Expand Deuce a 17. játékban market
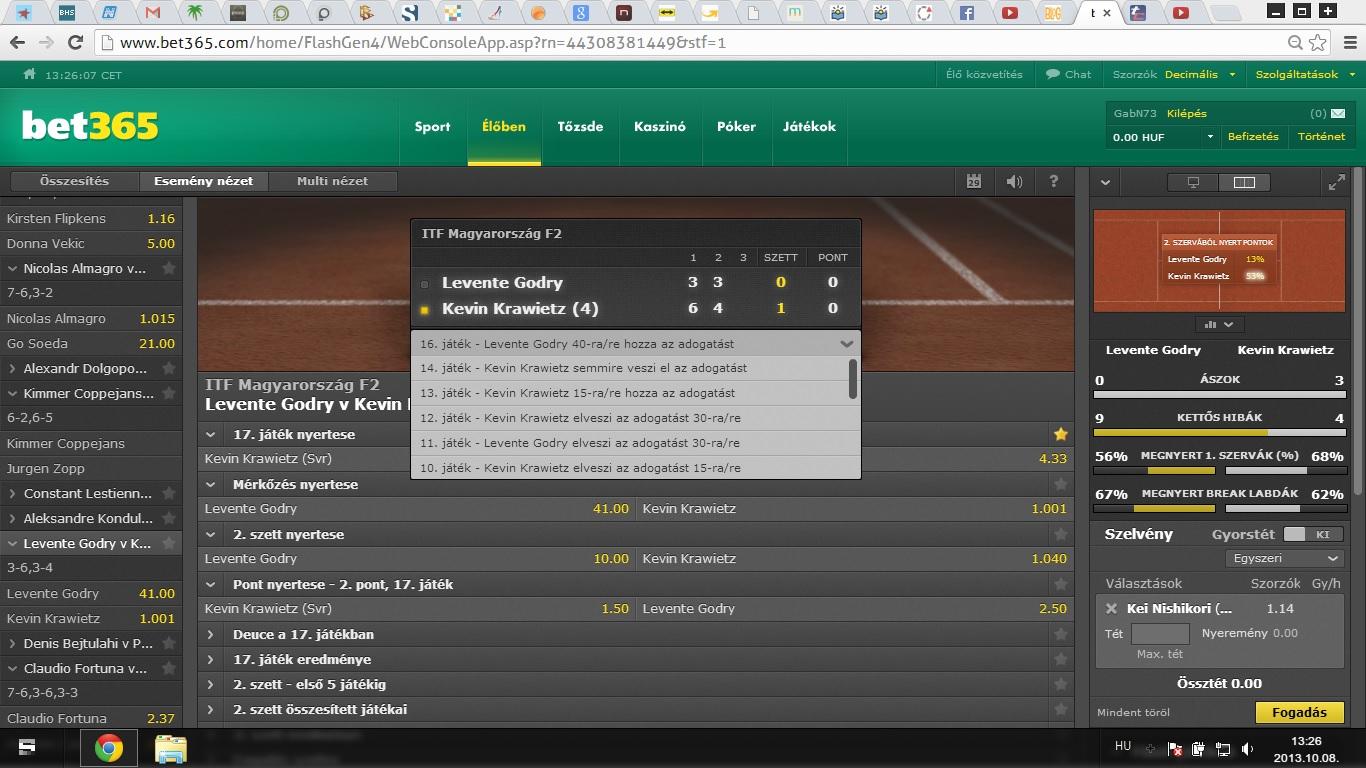Screen dimensions: 1366x768 (x=211, y=634)
